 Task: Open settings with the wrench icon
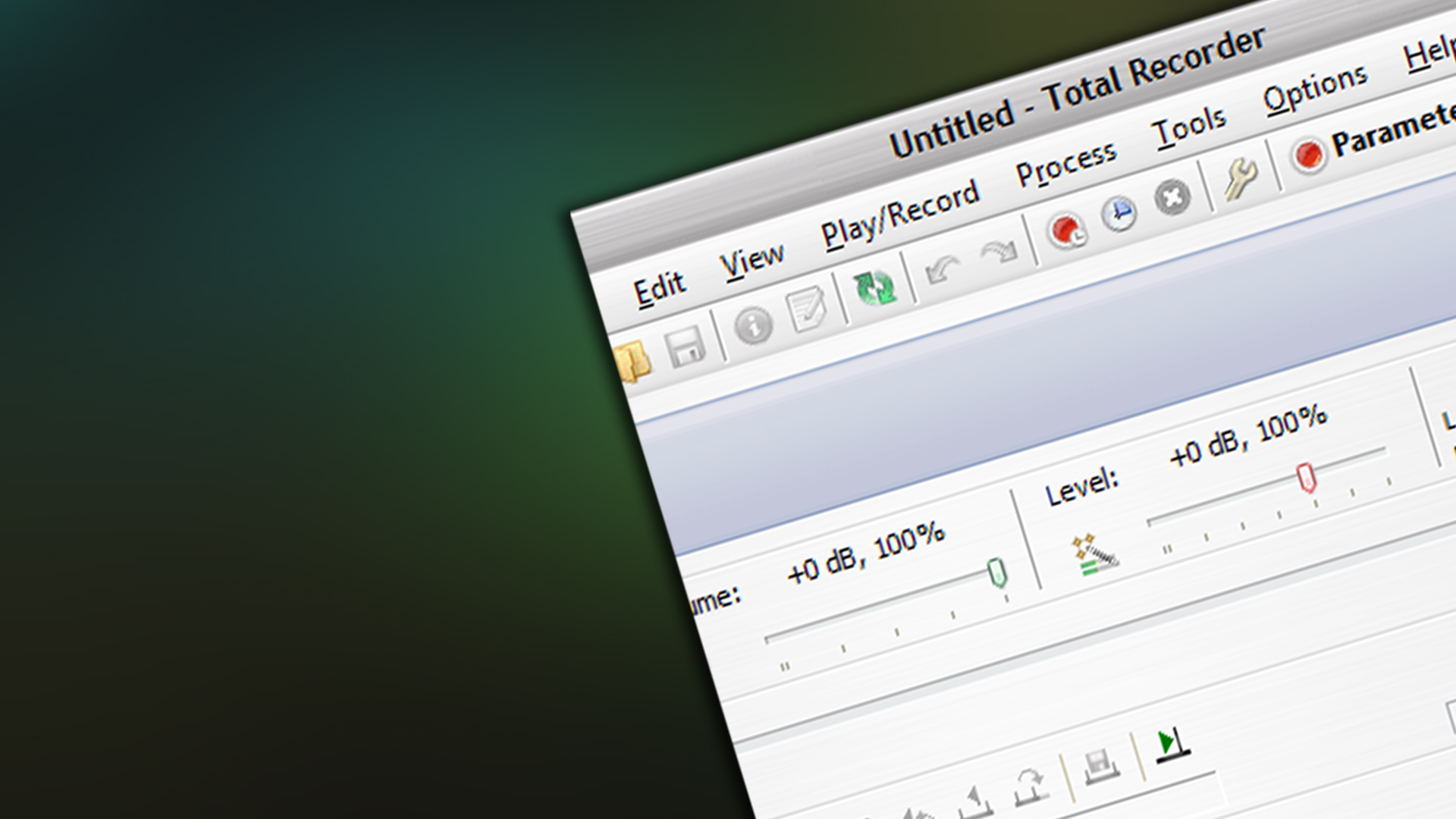click(1241, 179)
